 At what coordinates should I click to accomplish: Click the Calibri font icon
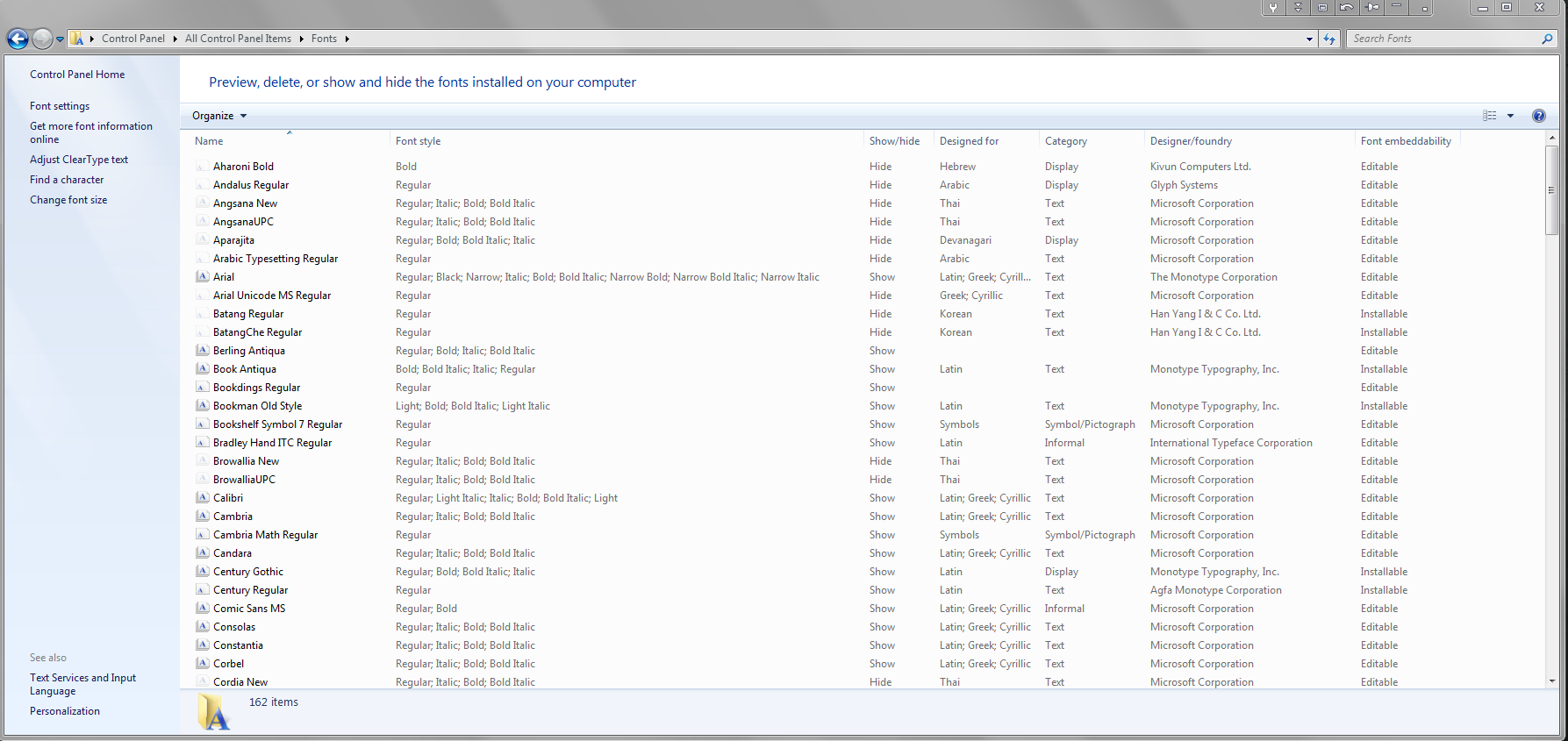203,498
